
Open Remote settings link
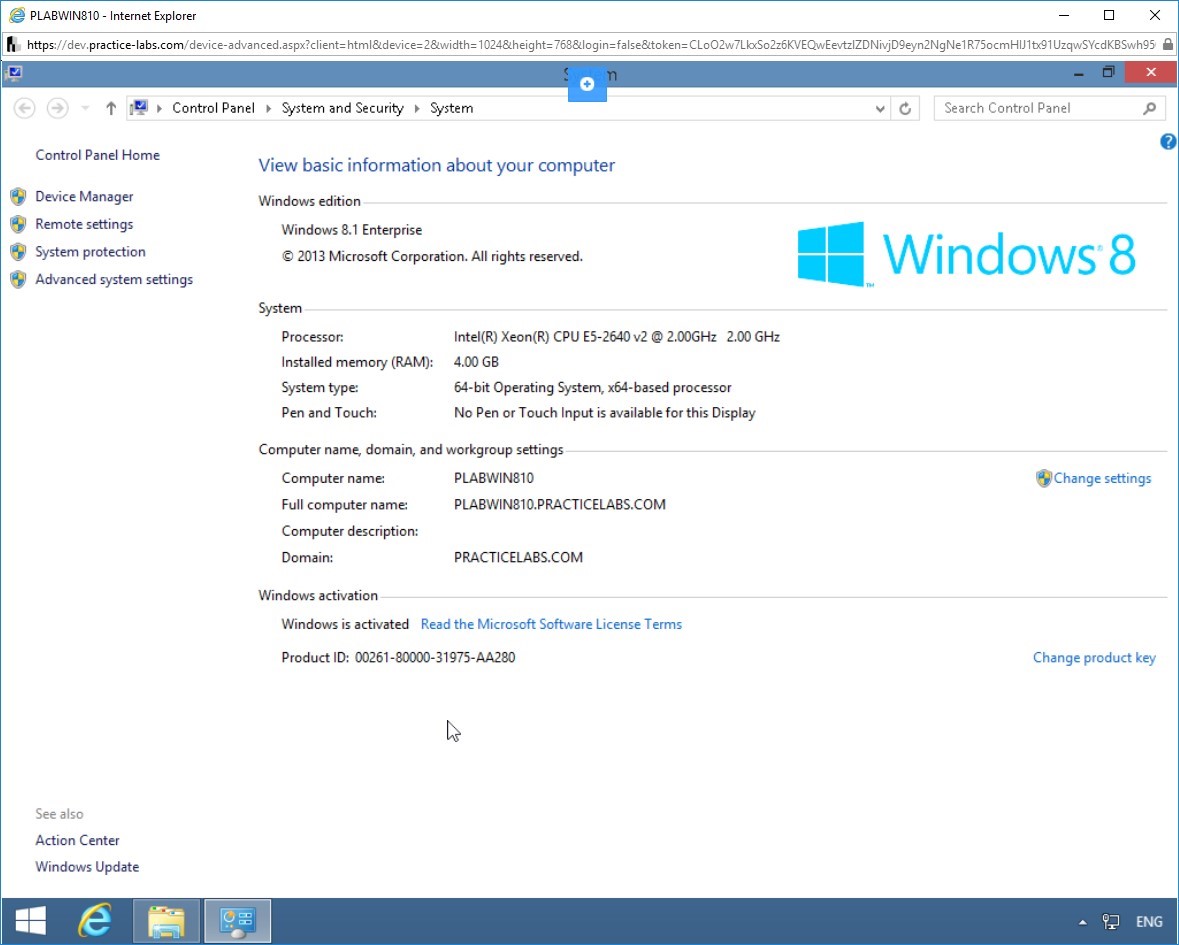(x=84, y=224)
